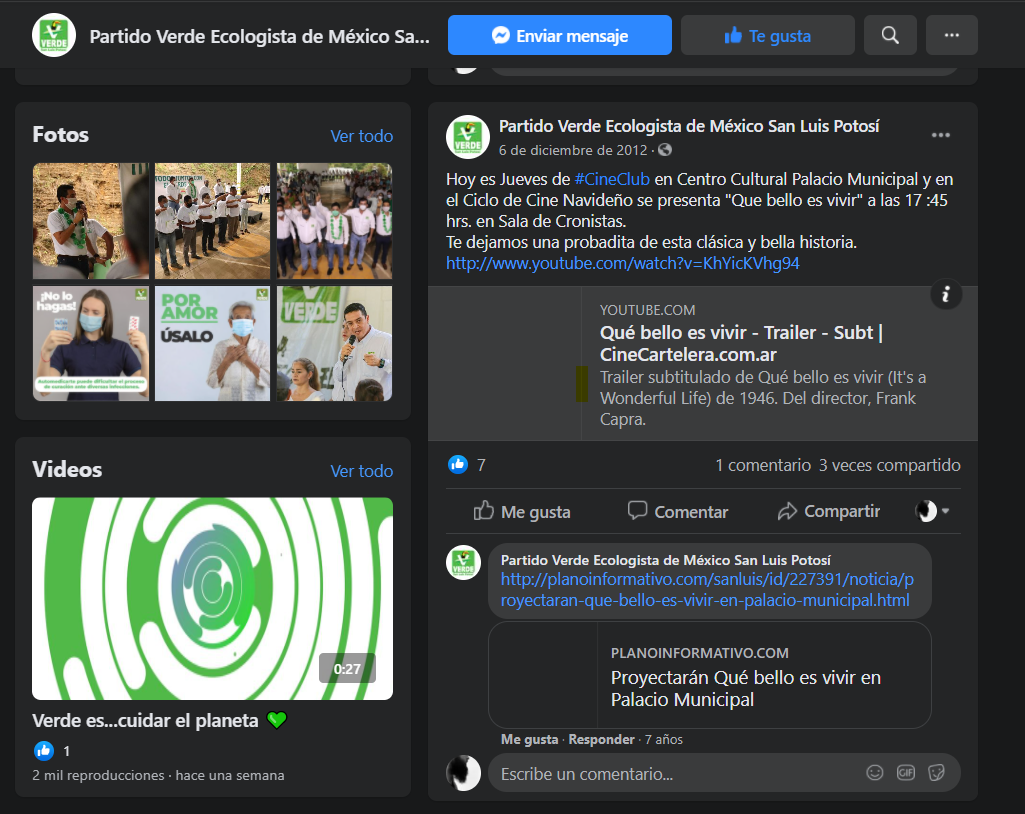Open the ¡No lo hagas! photo
The width and height of the screenshot is (1025, 814).
91,343
